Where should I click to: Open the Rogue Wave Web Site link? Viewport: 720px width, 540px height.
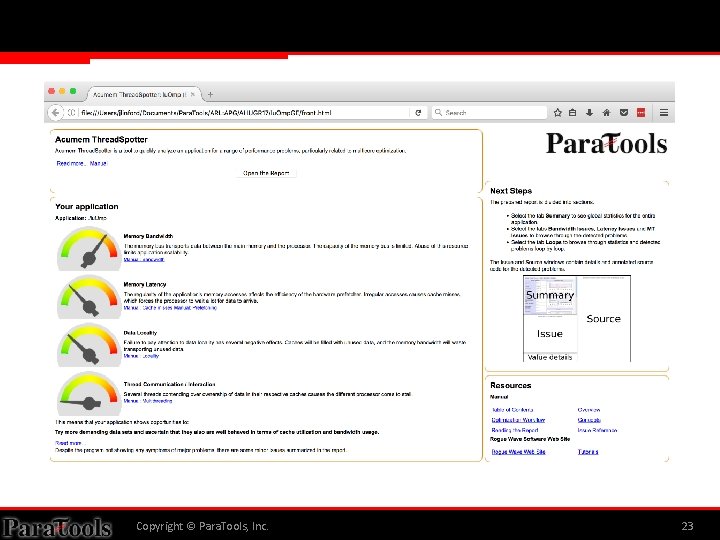518,452
